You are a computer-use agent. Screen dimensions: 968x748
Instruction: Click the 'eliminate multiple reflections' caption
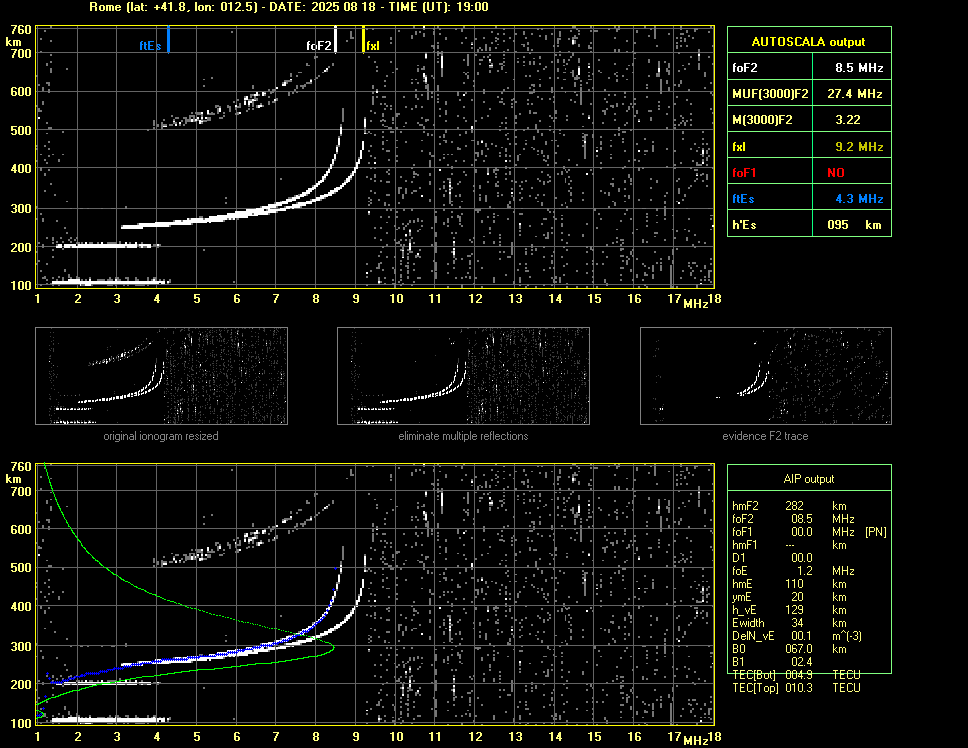coord(463,436)
